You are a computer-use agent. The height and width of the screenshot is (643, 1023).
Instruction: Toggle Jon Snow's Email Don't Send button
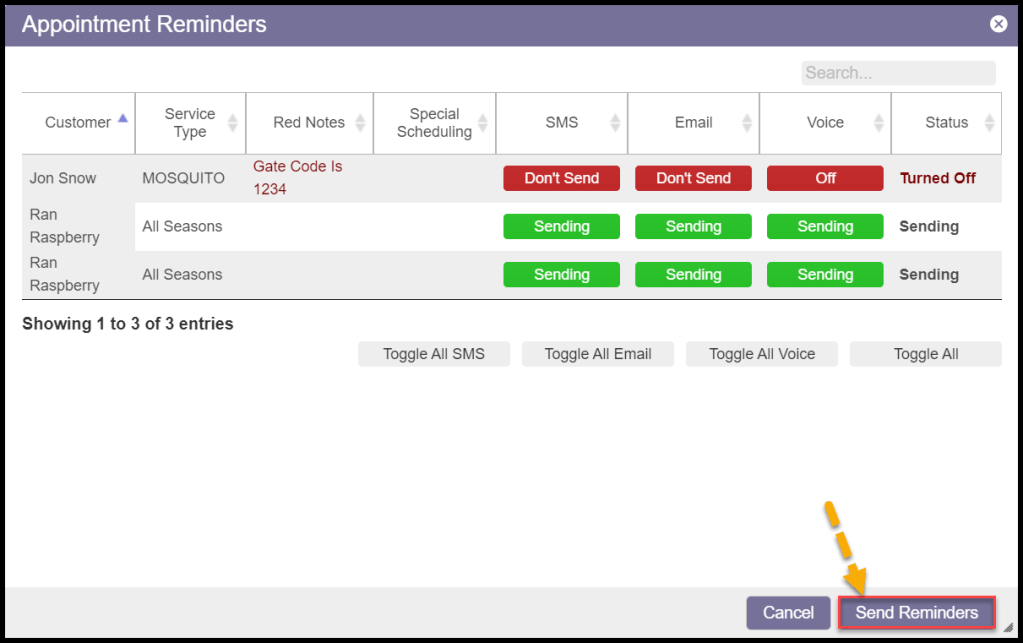click(x=693, y=178)
